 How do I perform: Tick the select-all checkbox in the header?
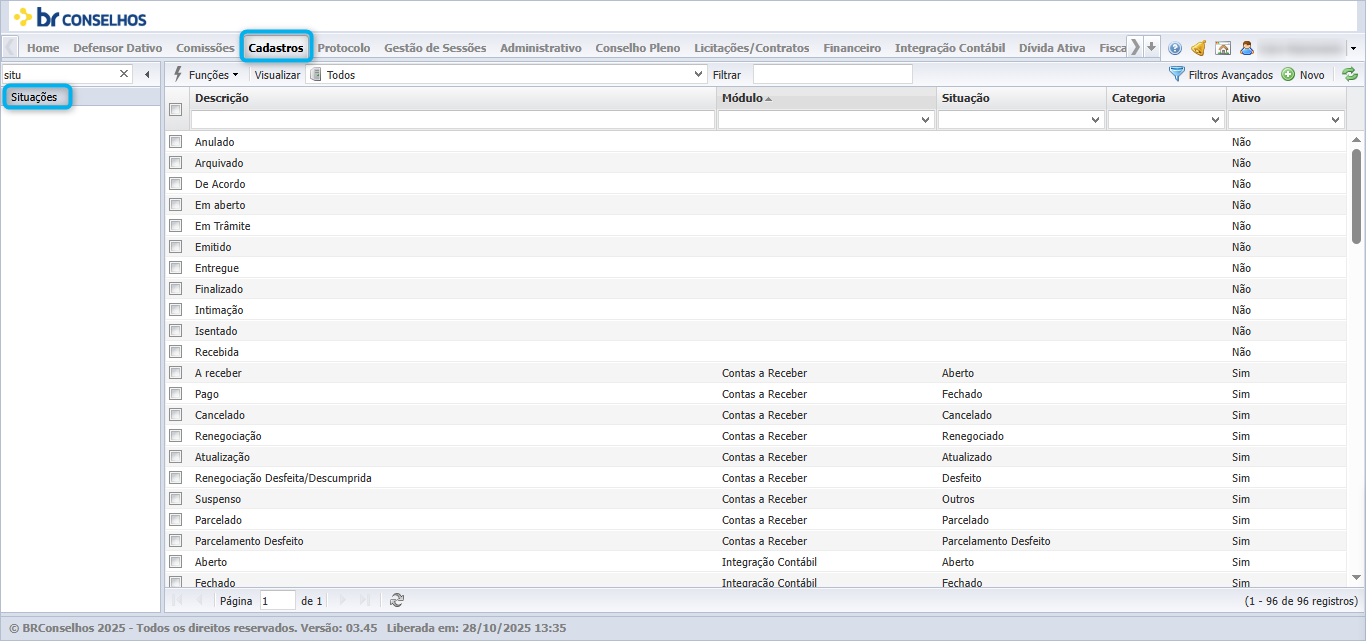[176, 109]
